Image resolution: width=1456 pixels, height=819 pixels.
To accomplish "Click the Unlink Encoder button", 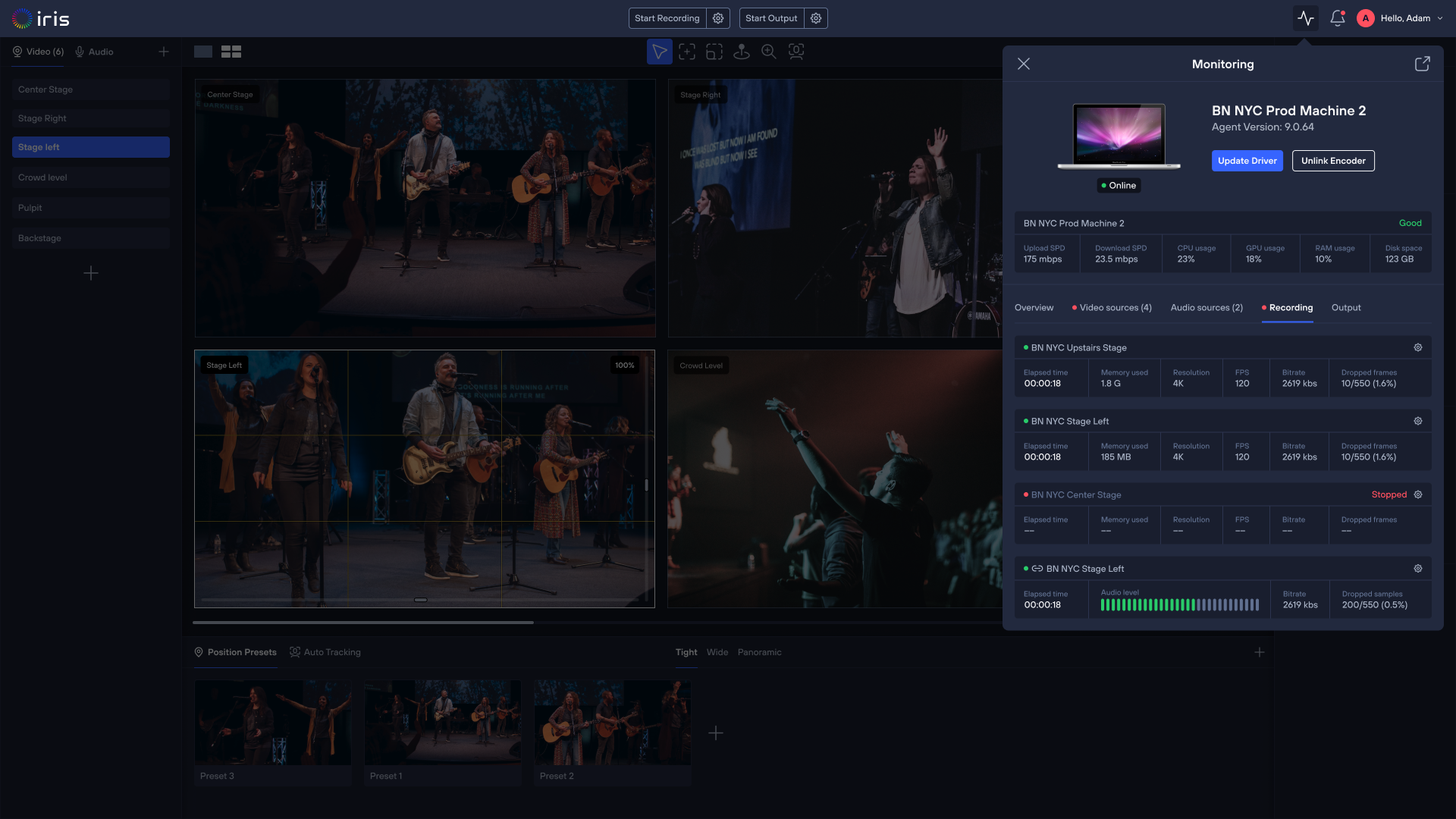I will 1333,161.
